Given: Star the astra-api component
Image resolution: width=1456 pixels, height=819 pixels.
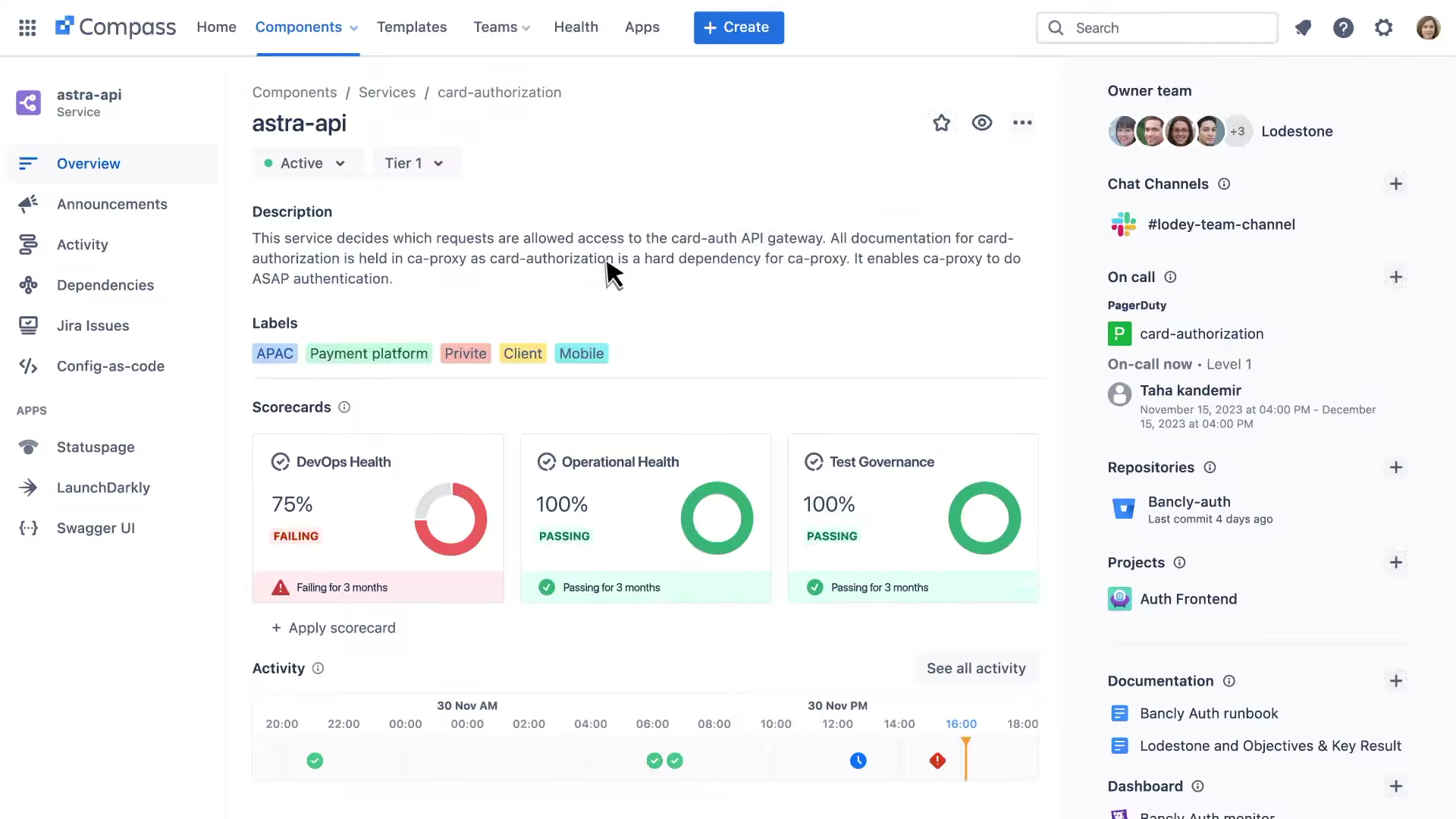Looking at the screenshot, I should 941,123.
